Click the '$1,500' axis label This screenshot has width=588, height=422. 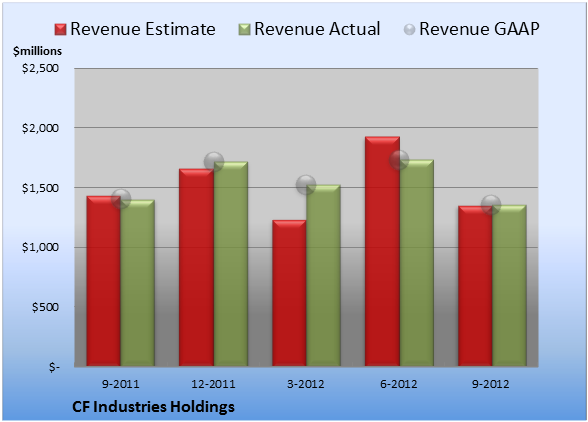[40, 188]
